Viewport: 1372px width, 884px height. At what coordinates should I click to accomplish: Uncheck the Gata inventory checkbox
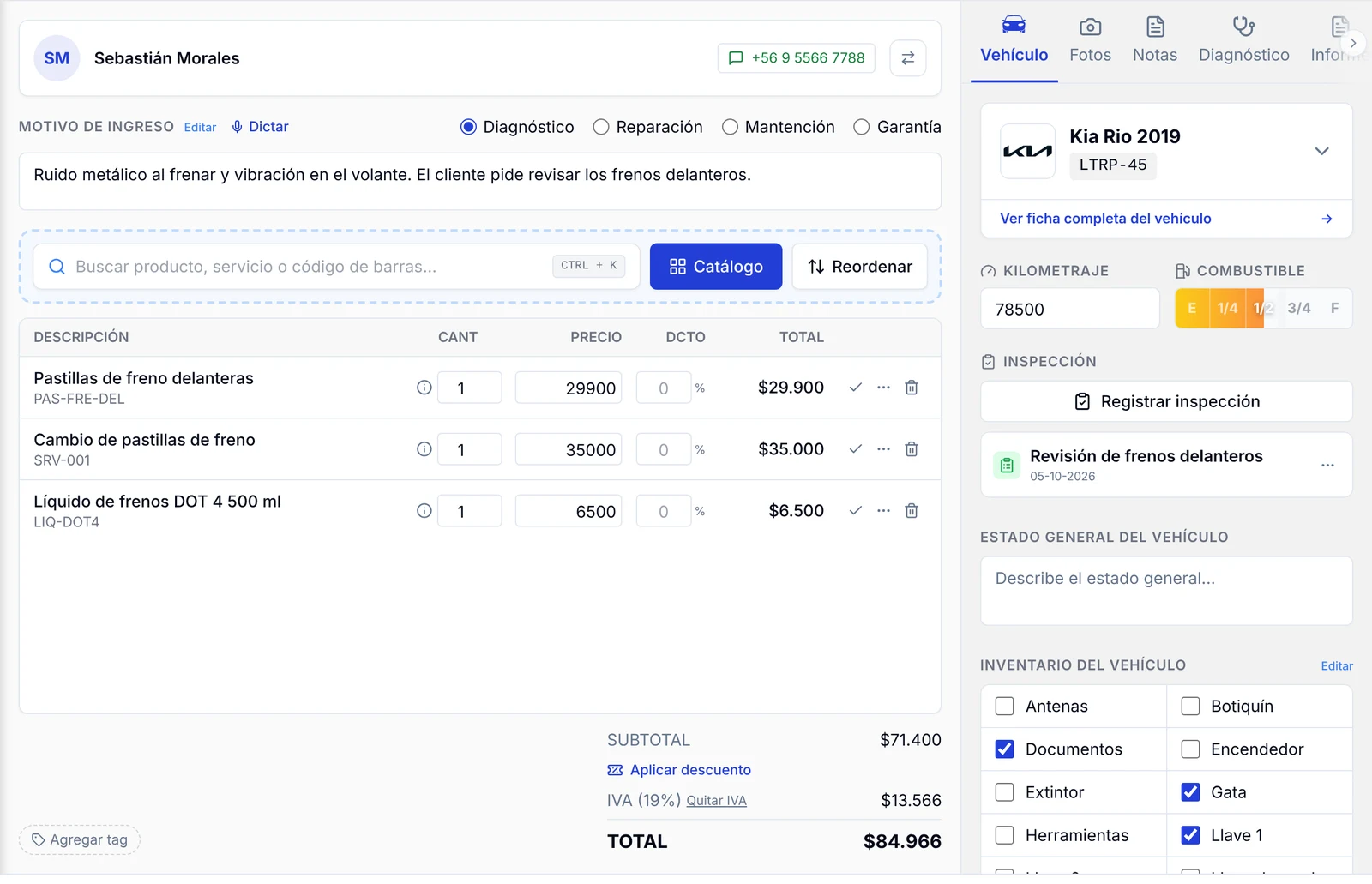click(1190, 792)
